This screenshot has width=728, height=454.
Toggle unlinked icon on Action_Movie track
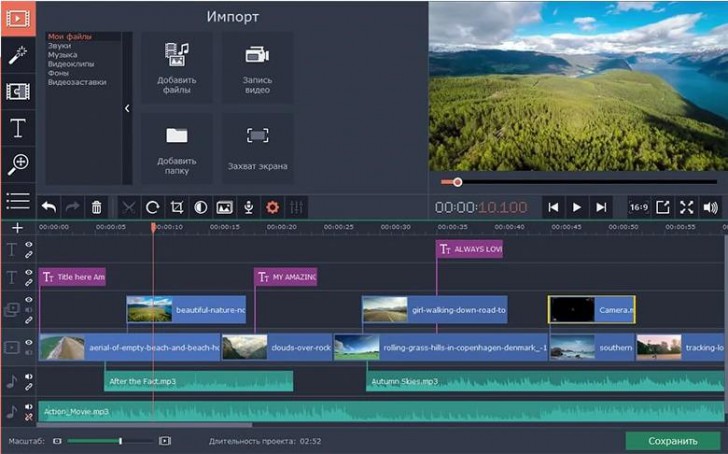coord(29,417)
